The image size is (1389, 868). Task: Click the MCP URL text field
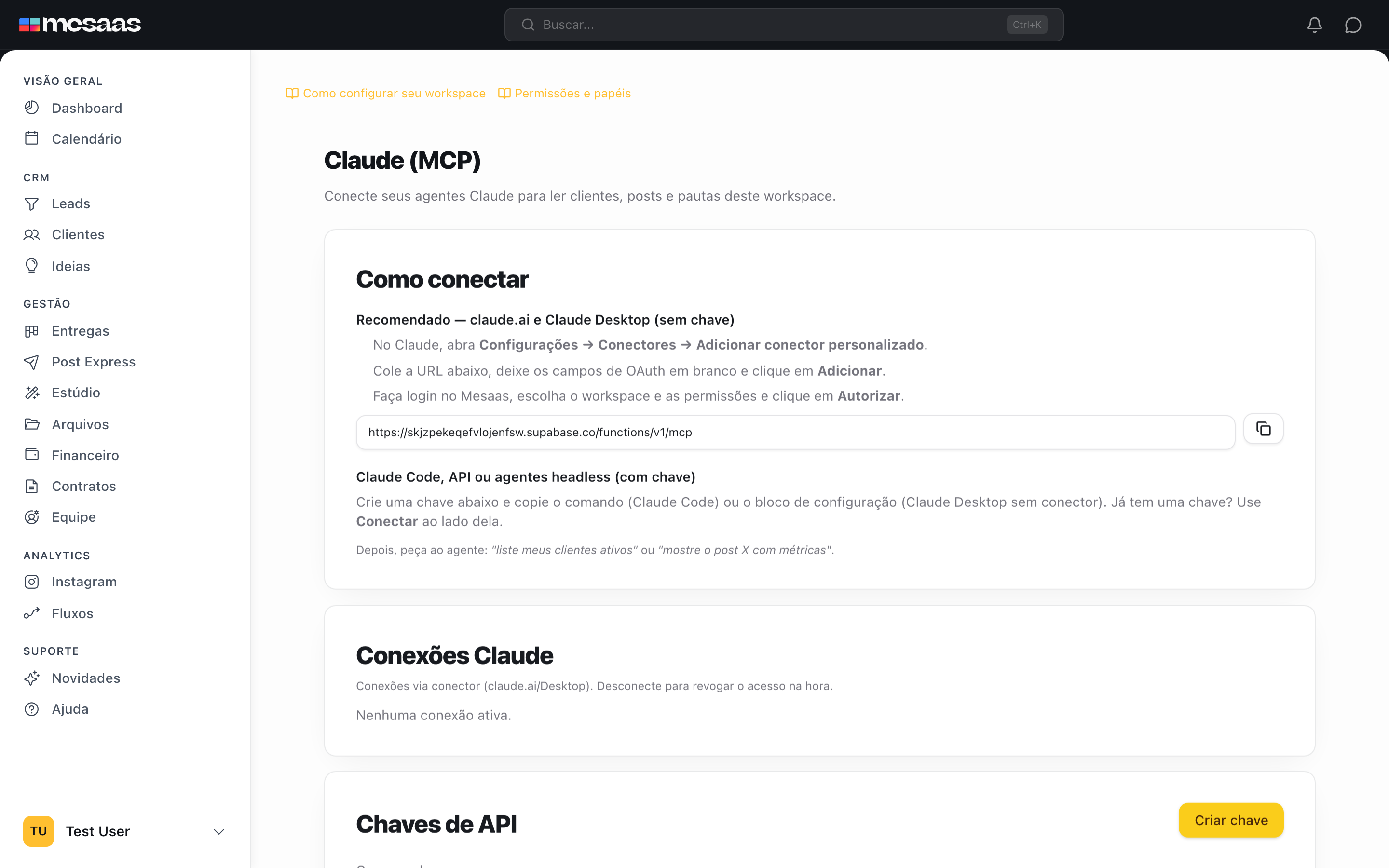[x=795, y=432]
